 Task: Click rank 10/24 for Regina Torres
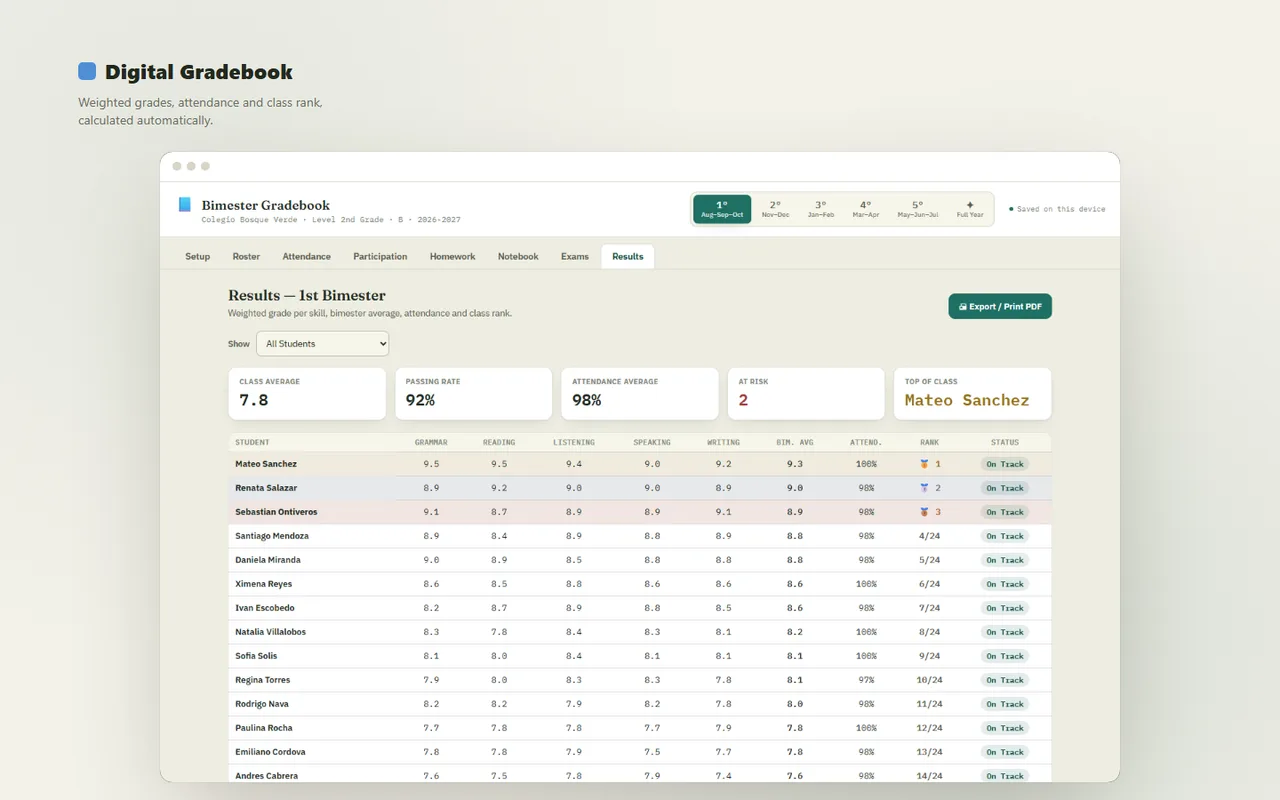tap(930, 680)
